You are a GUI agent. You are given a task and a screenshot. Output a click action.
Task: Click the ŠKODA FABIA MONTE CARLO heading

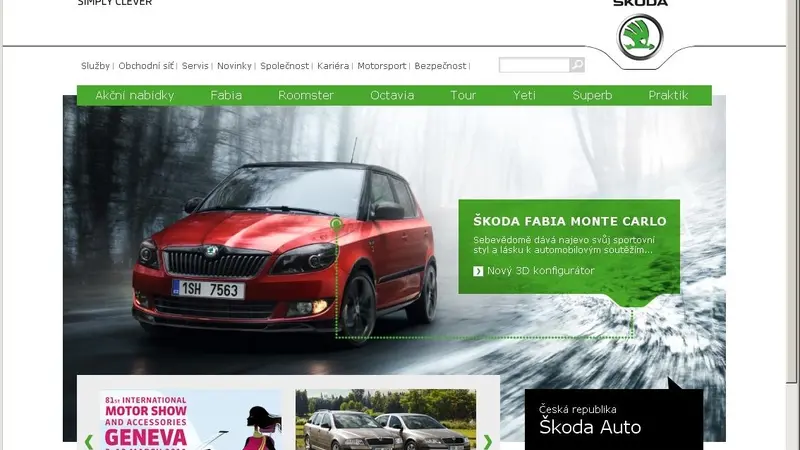569,221
